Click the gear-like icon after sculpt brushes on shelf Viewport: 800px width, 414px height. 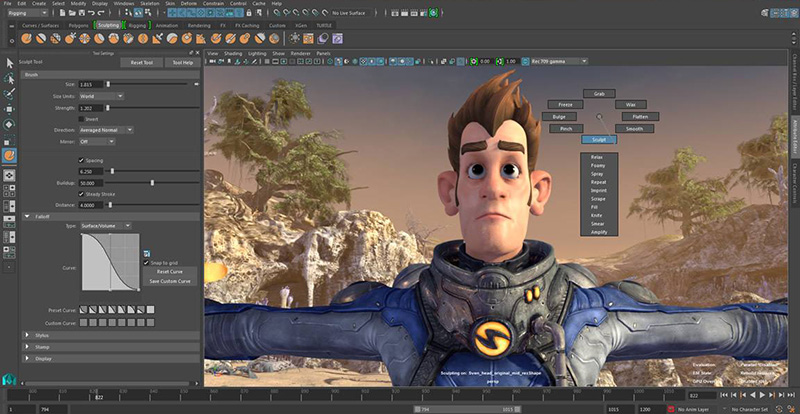pos(294,38)
